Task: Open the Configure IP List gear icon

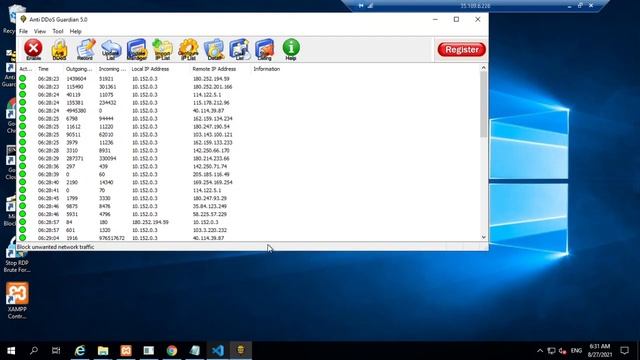Action: [x=188, y=49]
